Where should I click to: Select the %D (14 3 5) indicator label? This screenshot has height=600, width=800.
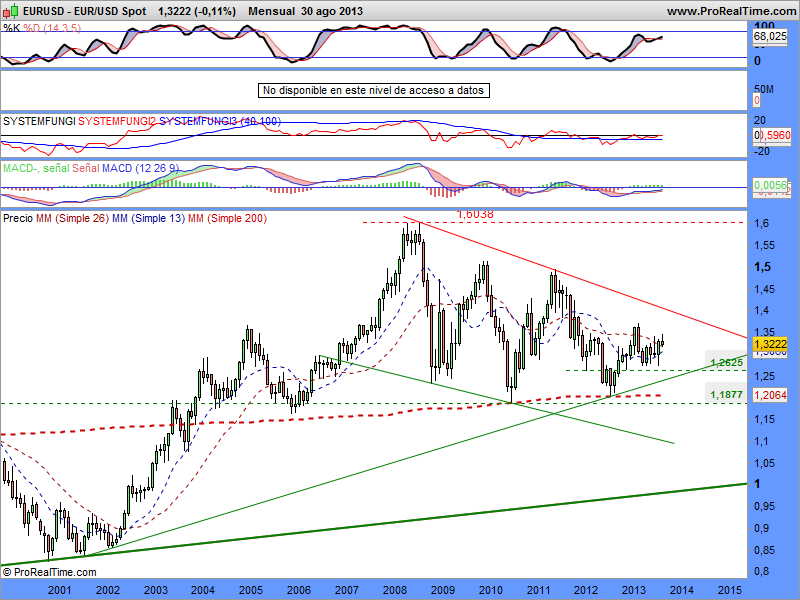[52, 28]
